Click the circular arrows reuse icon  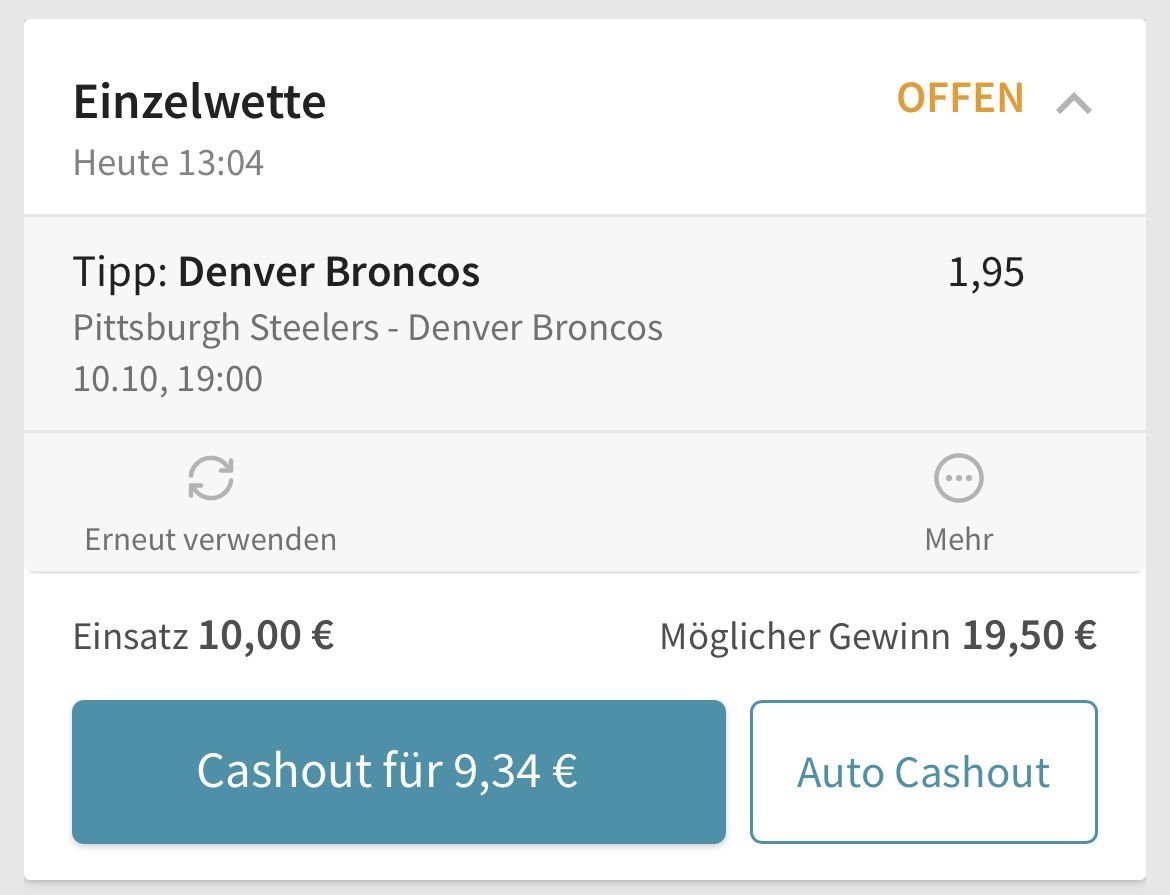(211, 478)
